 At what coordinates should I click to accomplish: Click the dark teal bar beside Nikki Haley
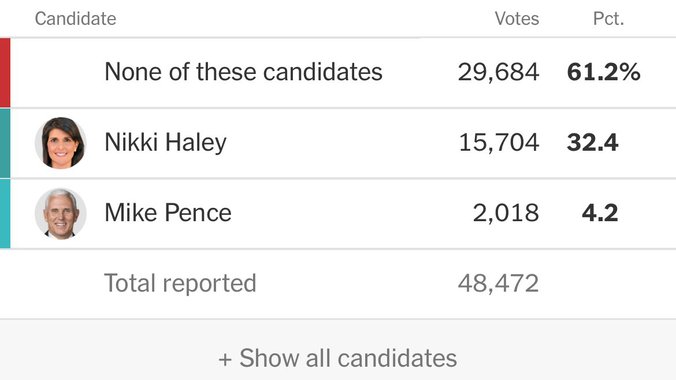click(x=5, y=143)
